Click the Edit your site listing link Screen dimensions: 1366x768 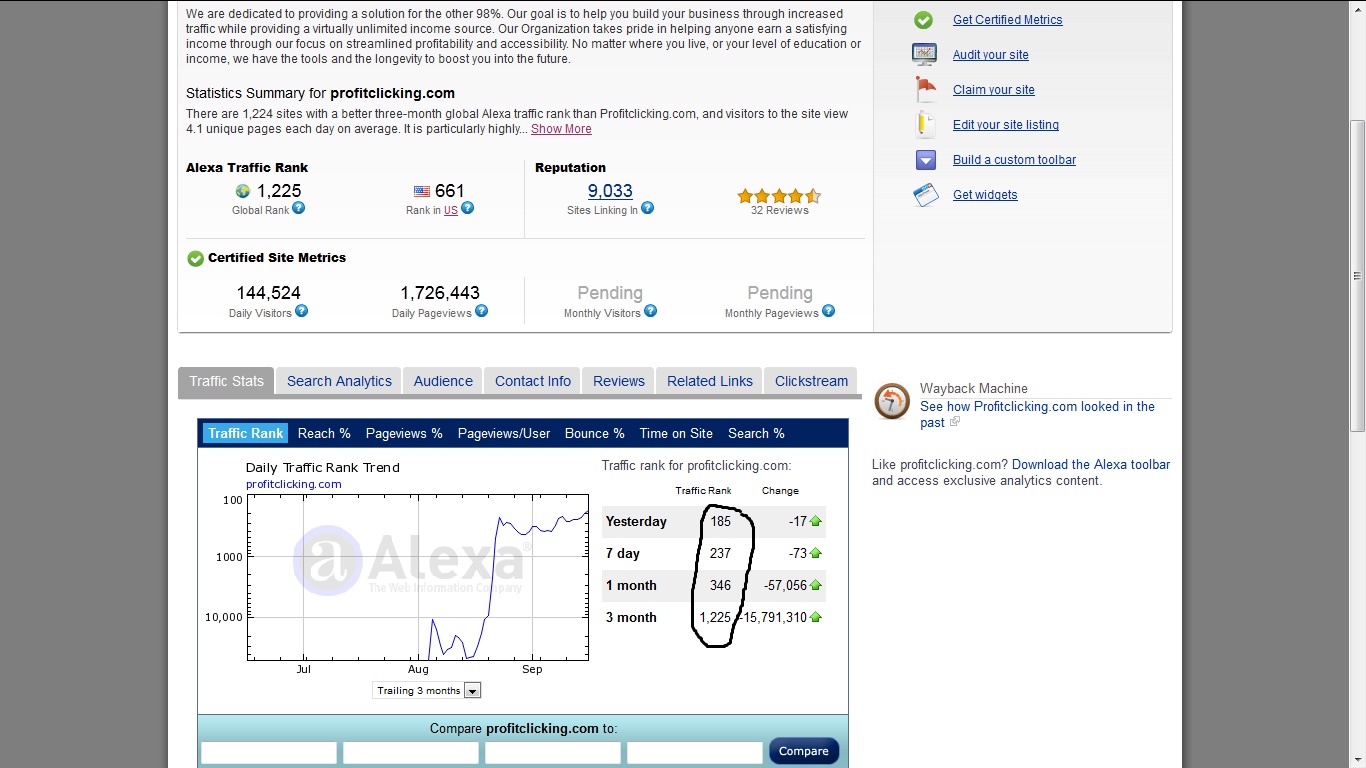[x=1005, y=125]
